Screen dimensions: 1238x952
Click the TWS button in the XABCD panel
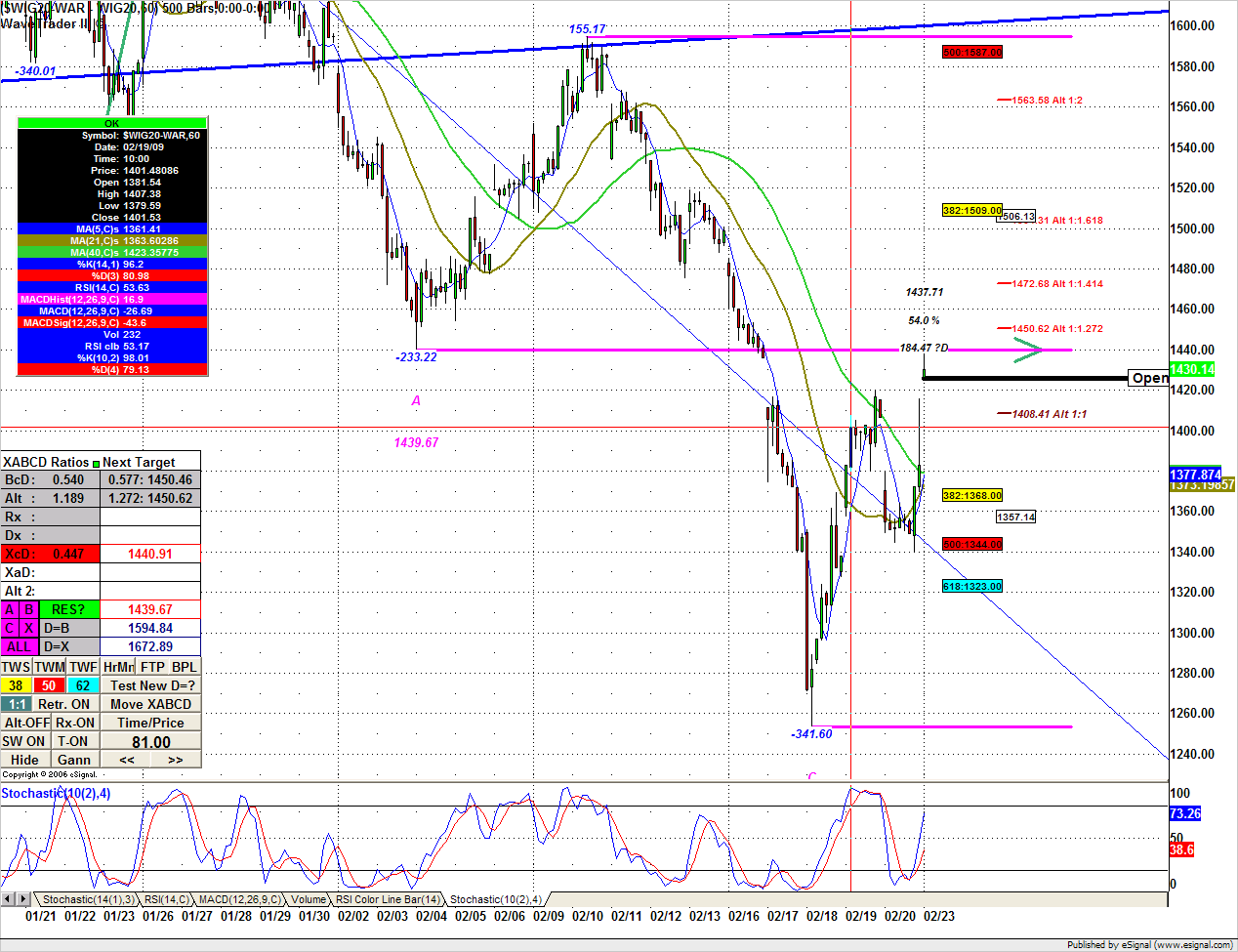[x=17, y=667]
